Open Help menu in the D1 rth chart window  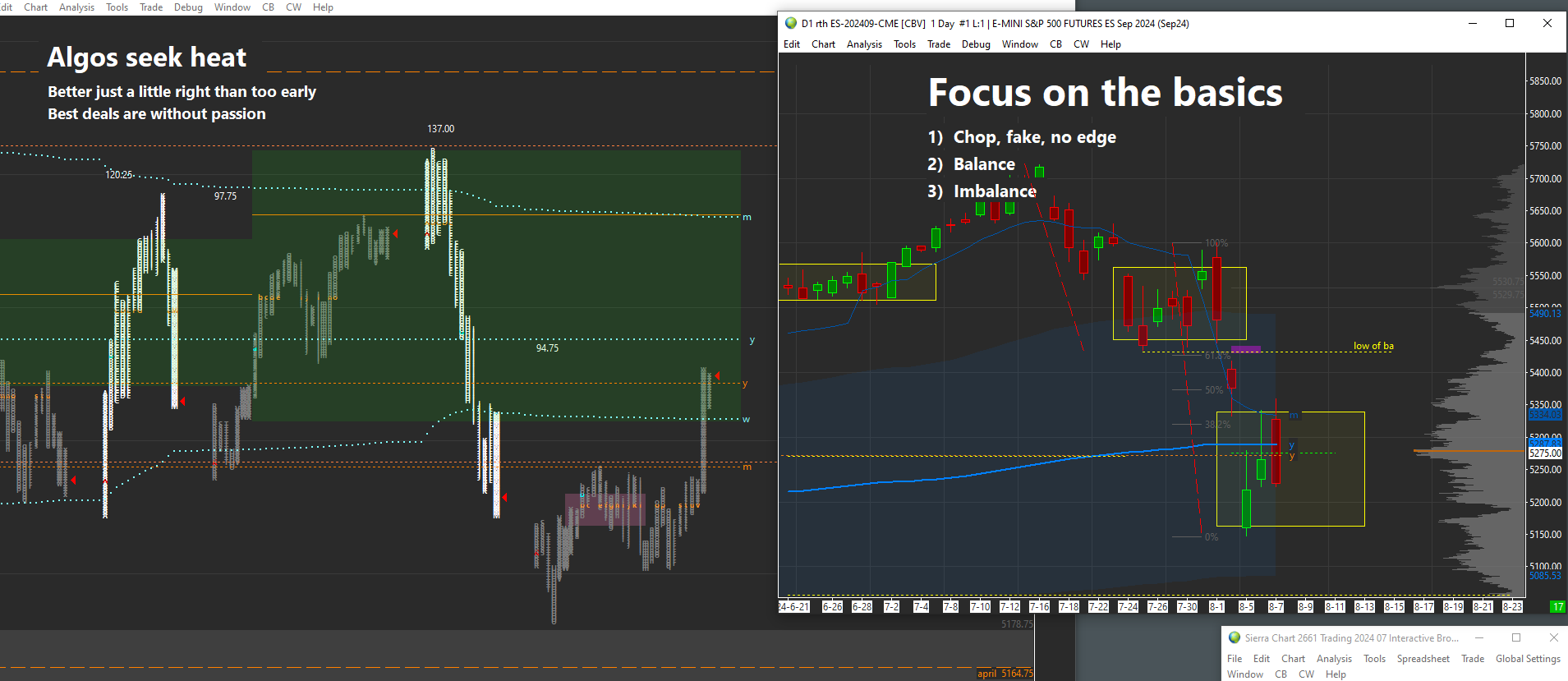coord(1110,44)
